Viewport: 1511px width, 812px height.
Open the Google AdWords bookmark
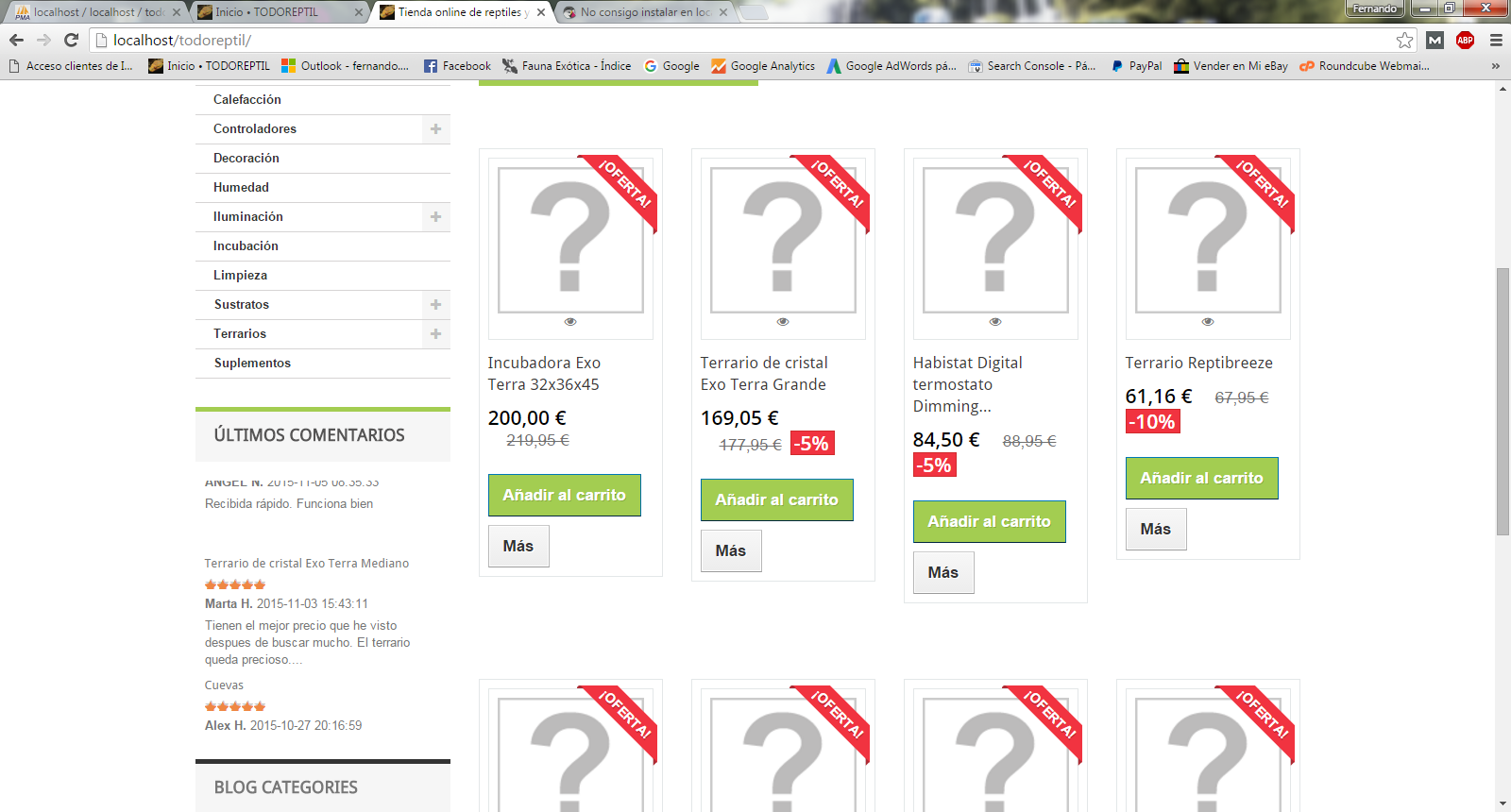pos(891,66)
